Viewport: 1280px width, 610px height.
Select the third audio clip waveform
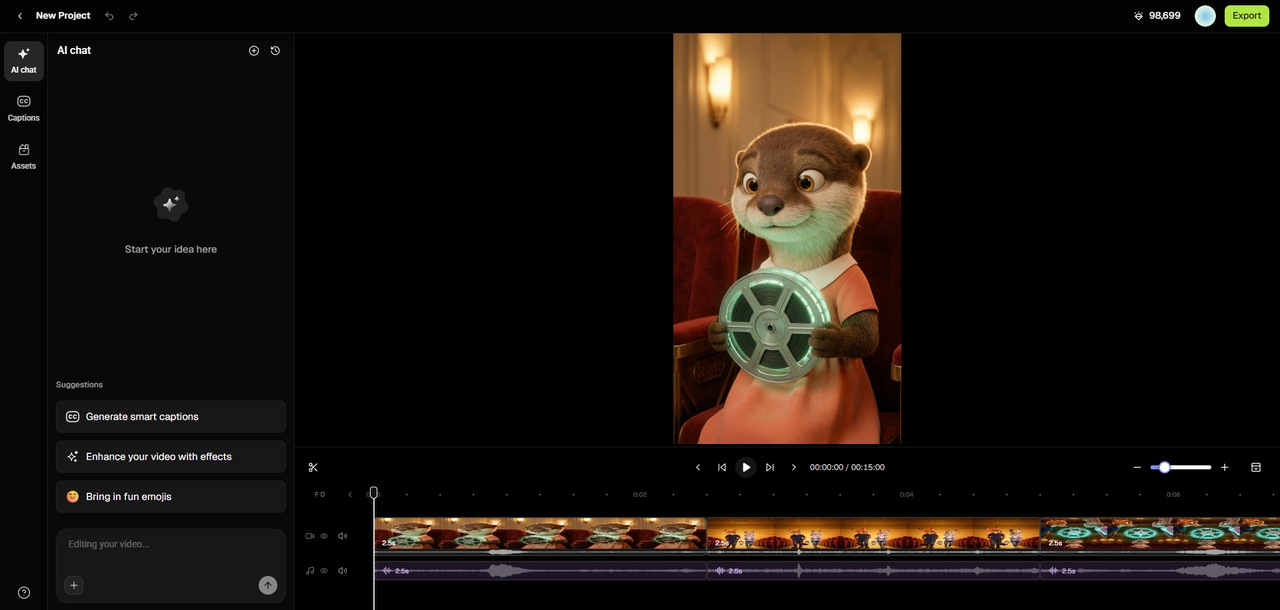(1160, 571)
